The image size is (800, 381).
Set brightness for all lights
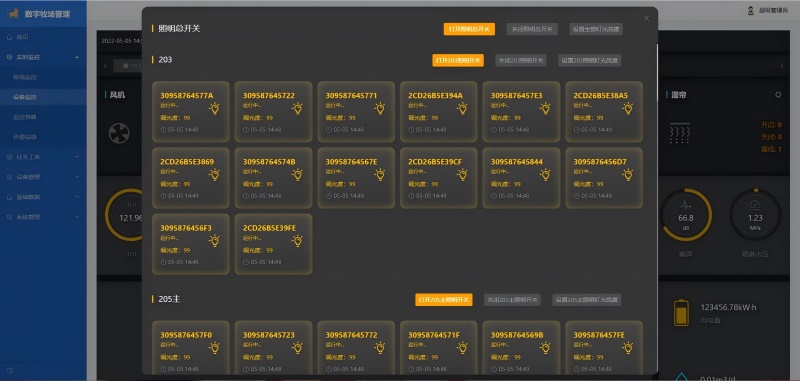coord(596,29)
